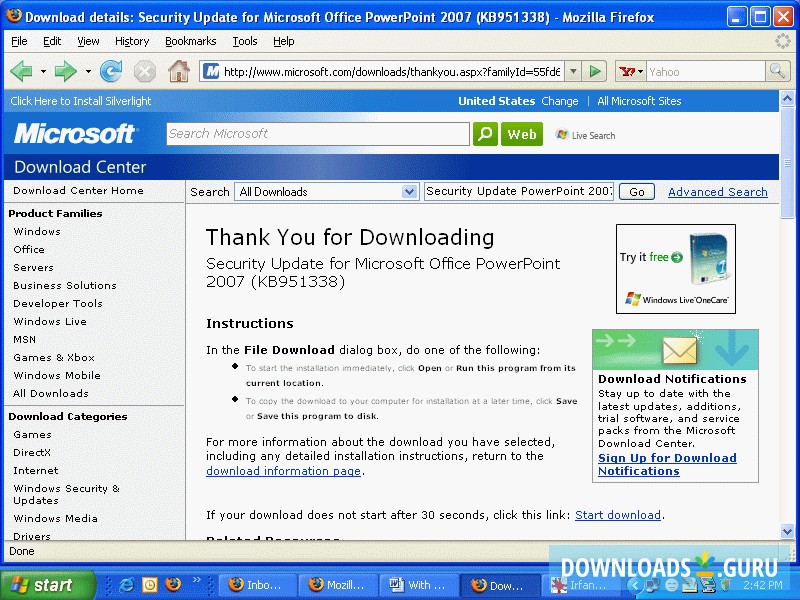Open the DirectX download category
Image resolution: width=800 pixels, height=600 pixels.
[32, 453]
